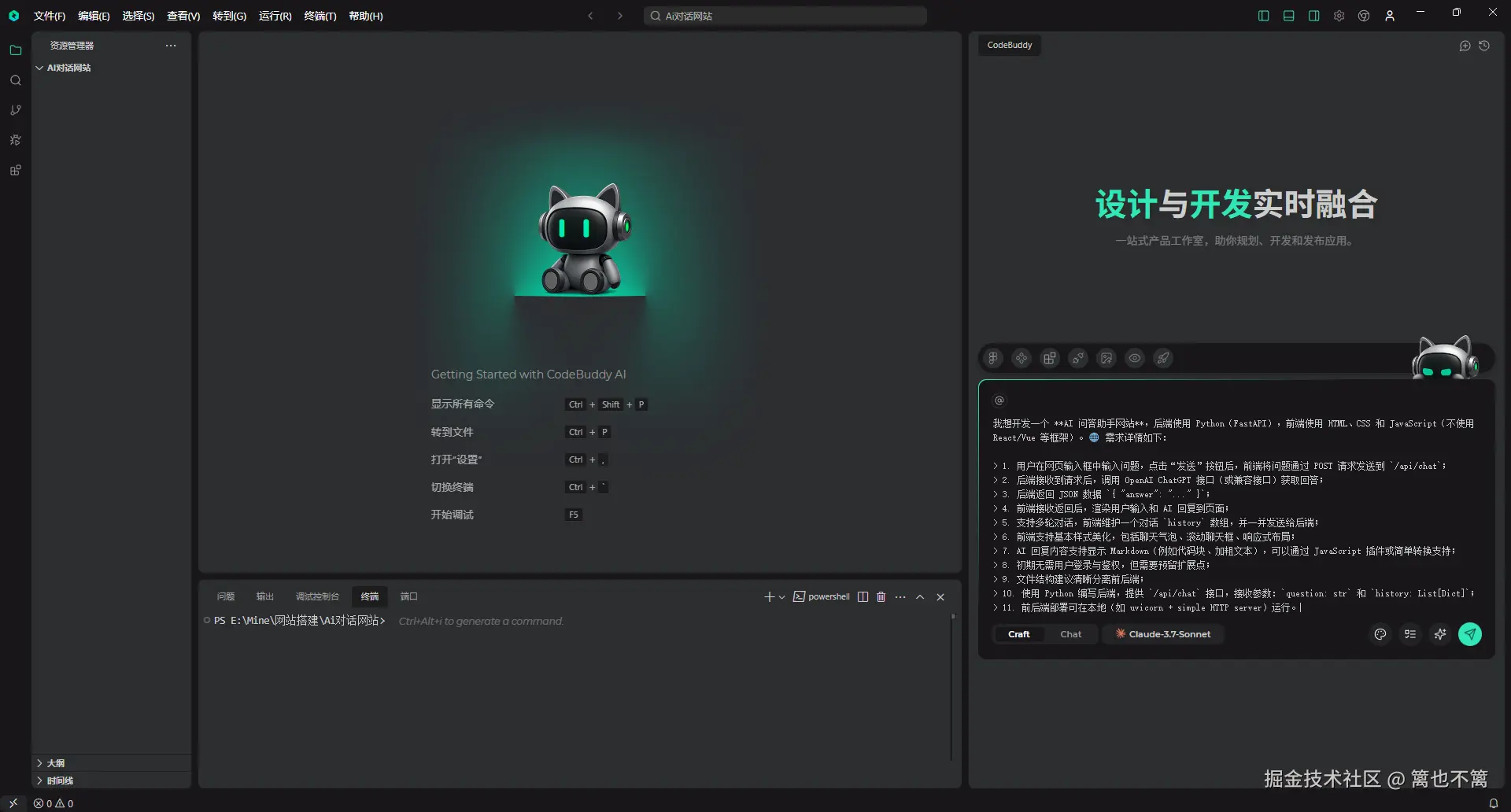1511x812 pixels.
Task: Click the four-dot components icon above chat input
Action: 1021,359
